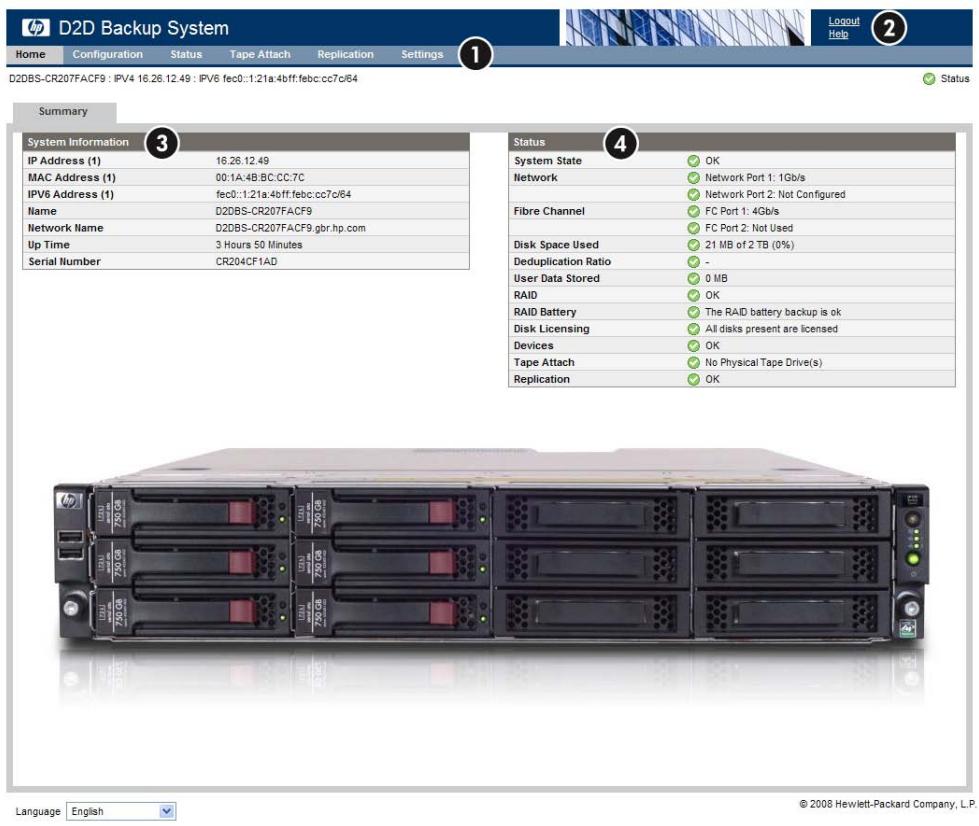This screenshot has width=979, height=826.
Task: Click the D2D Backup System title
Action: (x=144, y=28)
